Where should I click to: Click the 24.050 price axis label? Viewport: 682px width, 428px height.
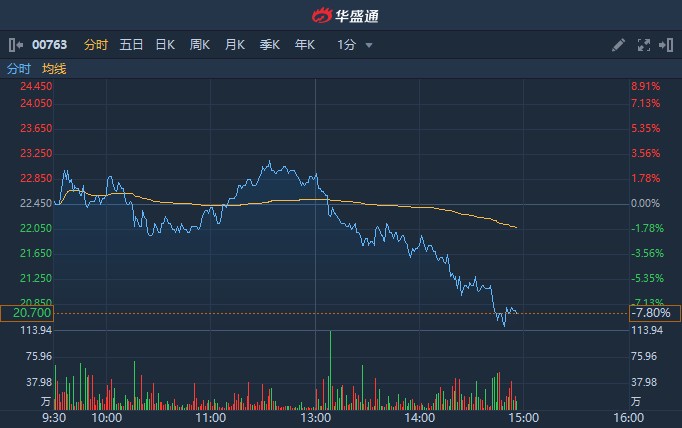(x=36, y=104)
